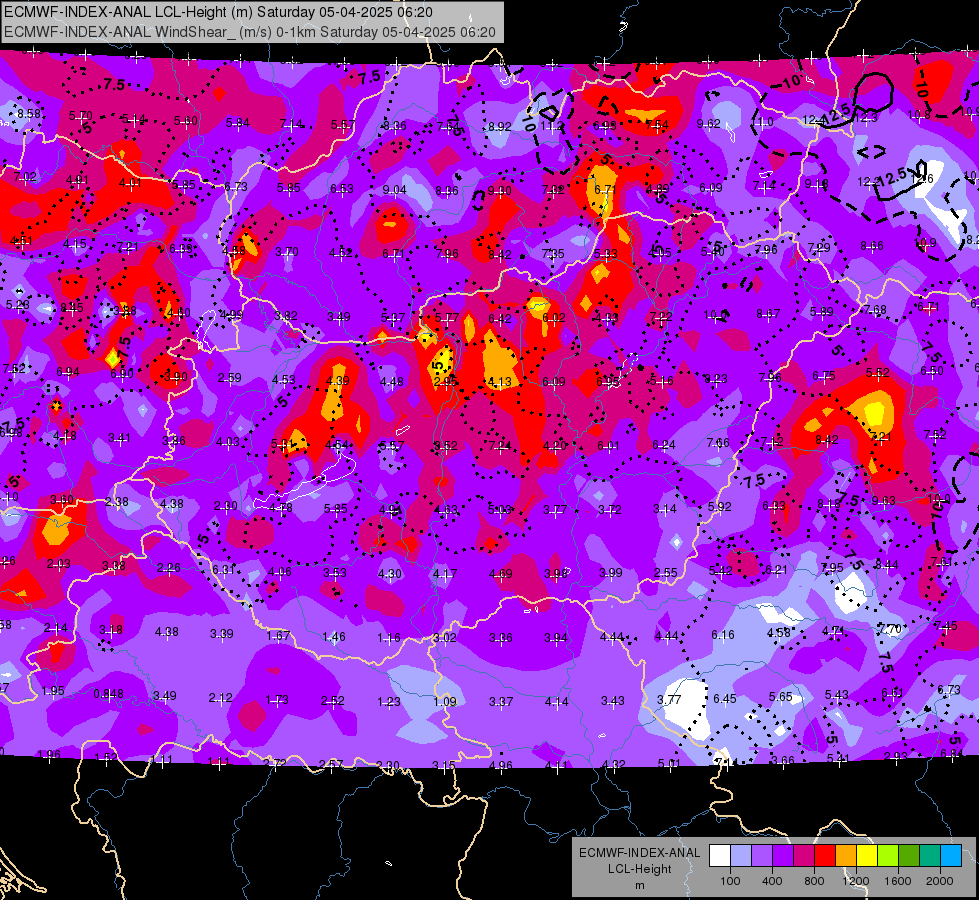This screenshot has width=979, height=900.
Task: Click the orange legend swatch
Action: (846, 856)
